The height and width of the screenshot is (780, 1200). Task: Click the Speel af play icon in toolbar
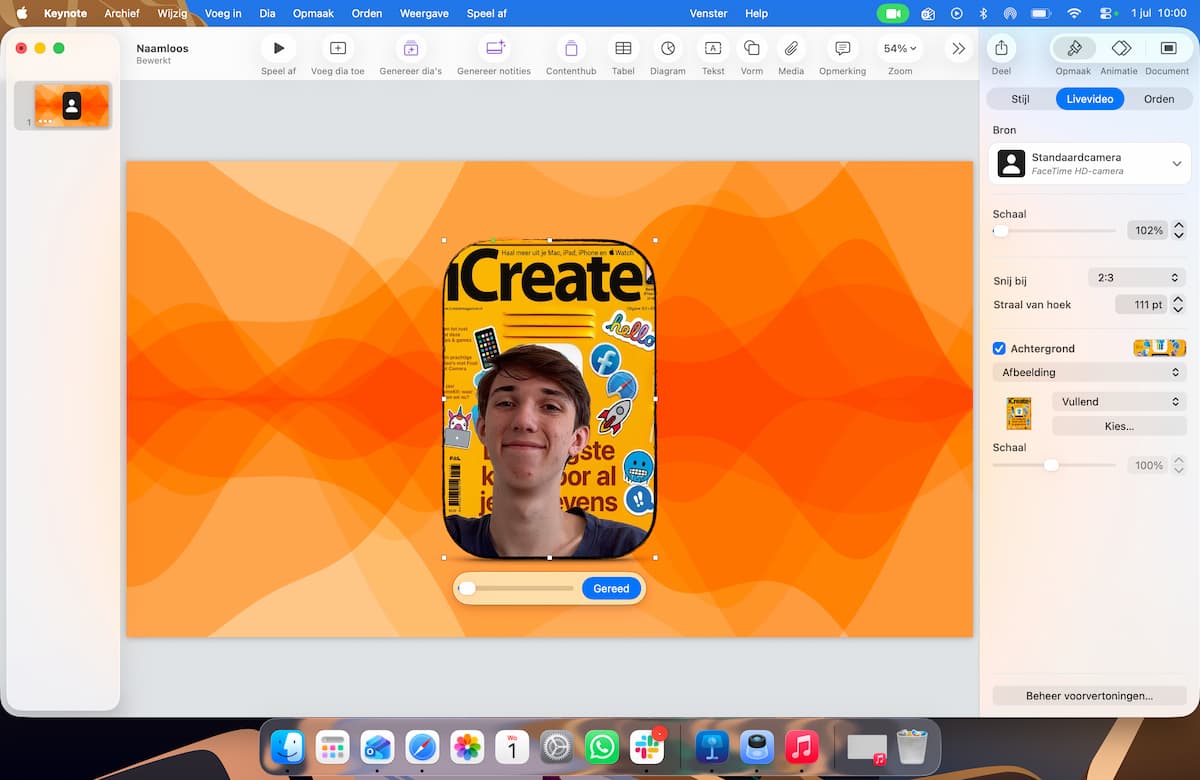pyautogui.click(x=278, y=48)
